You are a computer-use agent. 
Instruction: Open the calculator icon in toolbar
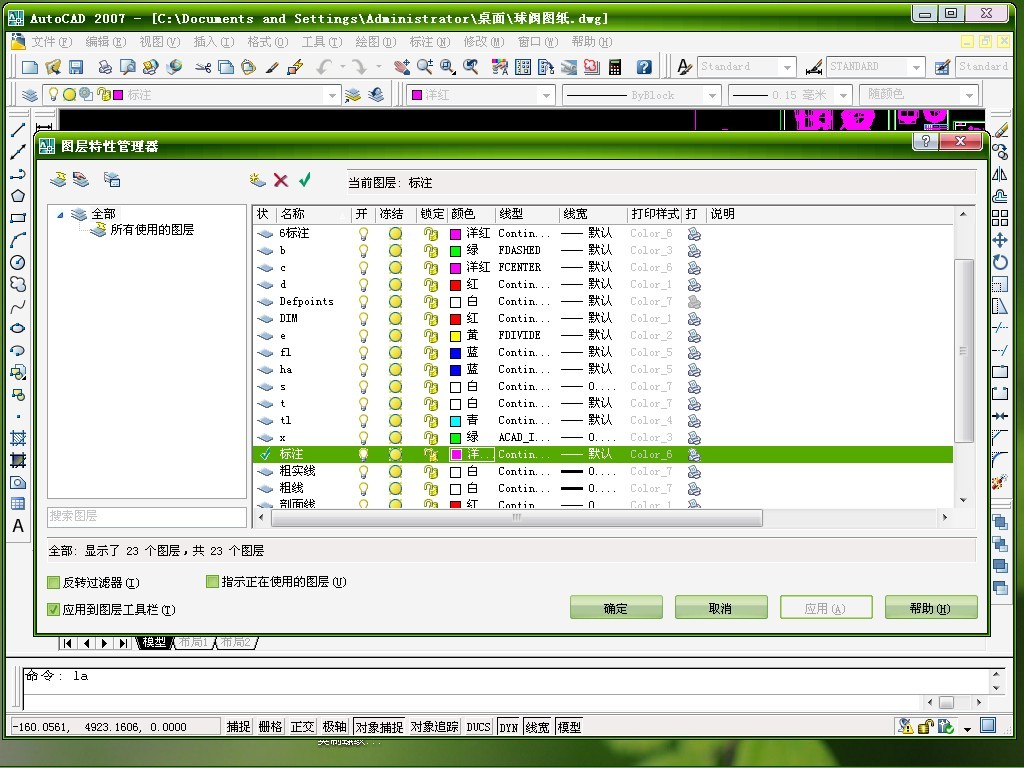(x=615, y=67)
